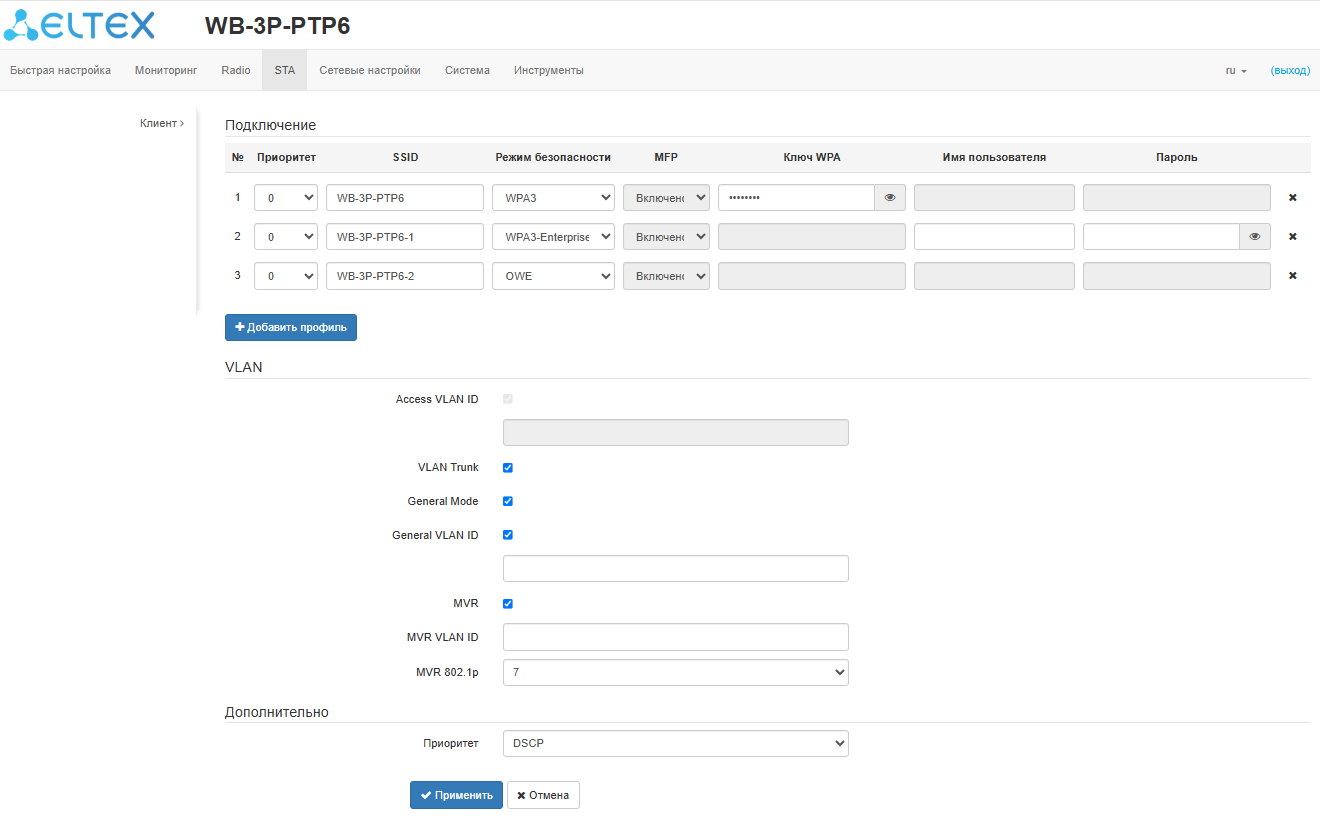This screenshot has width=1320, height=816.
Task: Show WPA key with eye icon
Action: point(890,198)
